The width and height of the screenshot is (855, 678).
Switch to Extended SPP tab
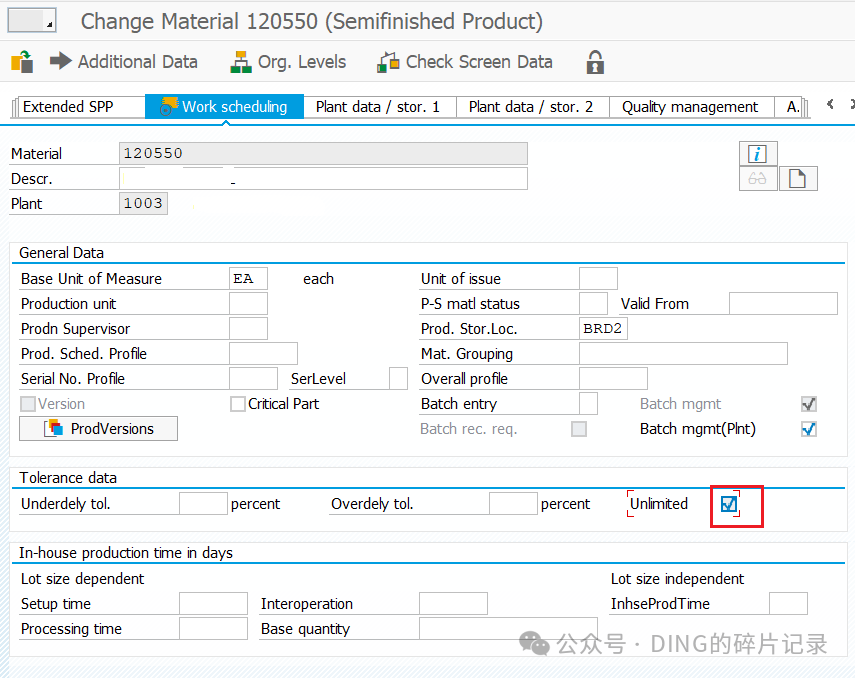pos(80,106)
